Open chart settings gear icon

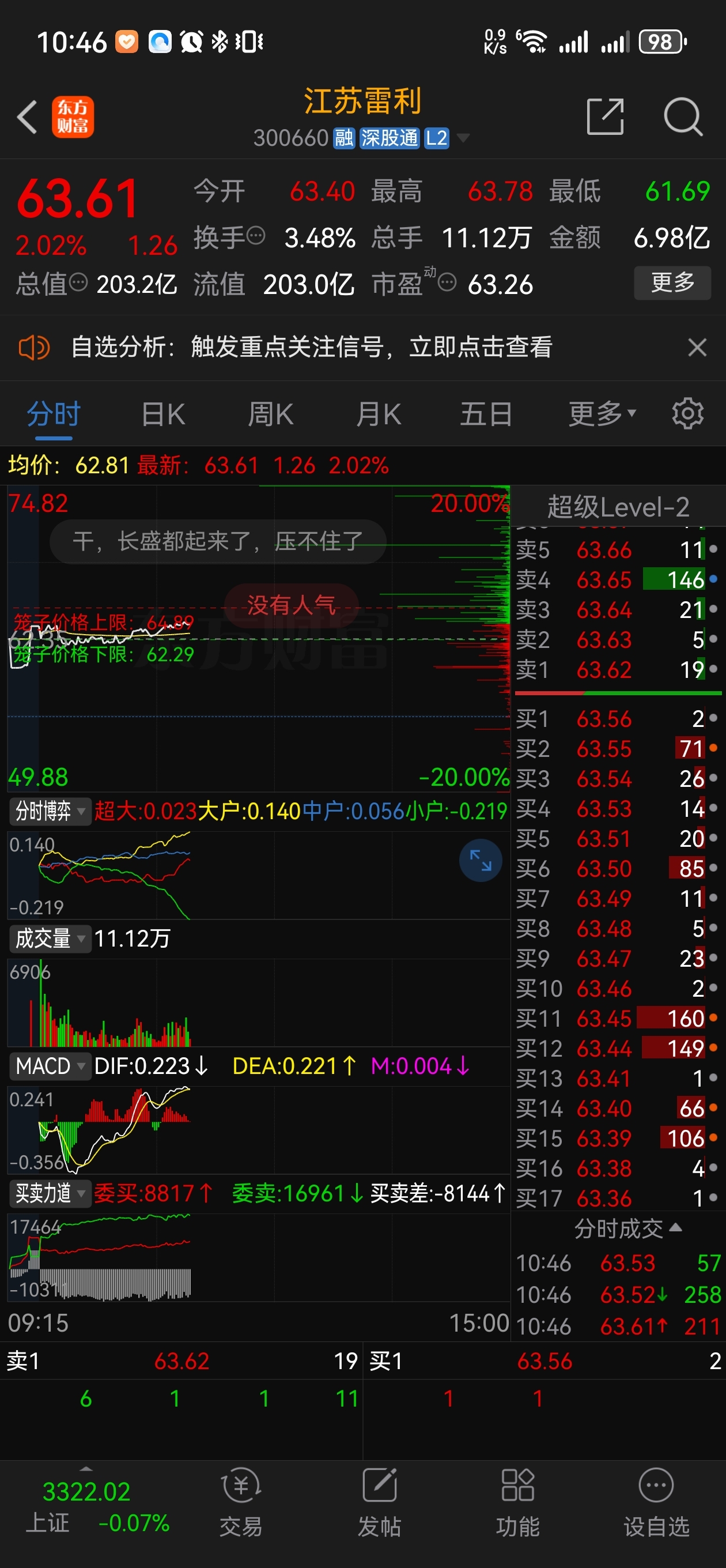[x=687, y=414]
